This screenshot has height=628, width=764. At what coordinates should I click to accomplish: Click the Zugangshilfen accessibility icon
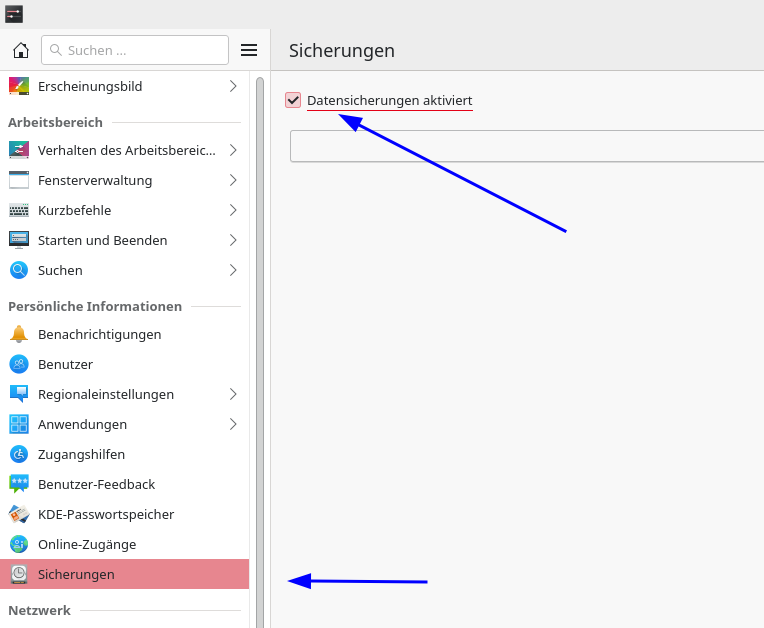pos(19,454)
